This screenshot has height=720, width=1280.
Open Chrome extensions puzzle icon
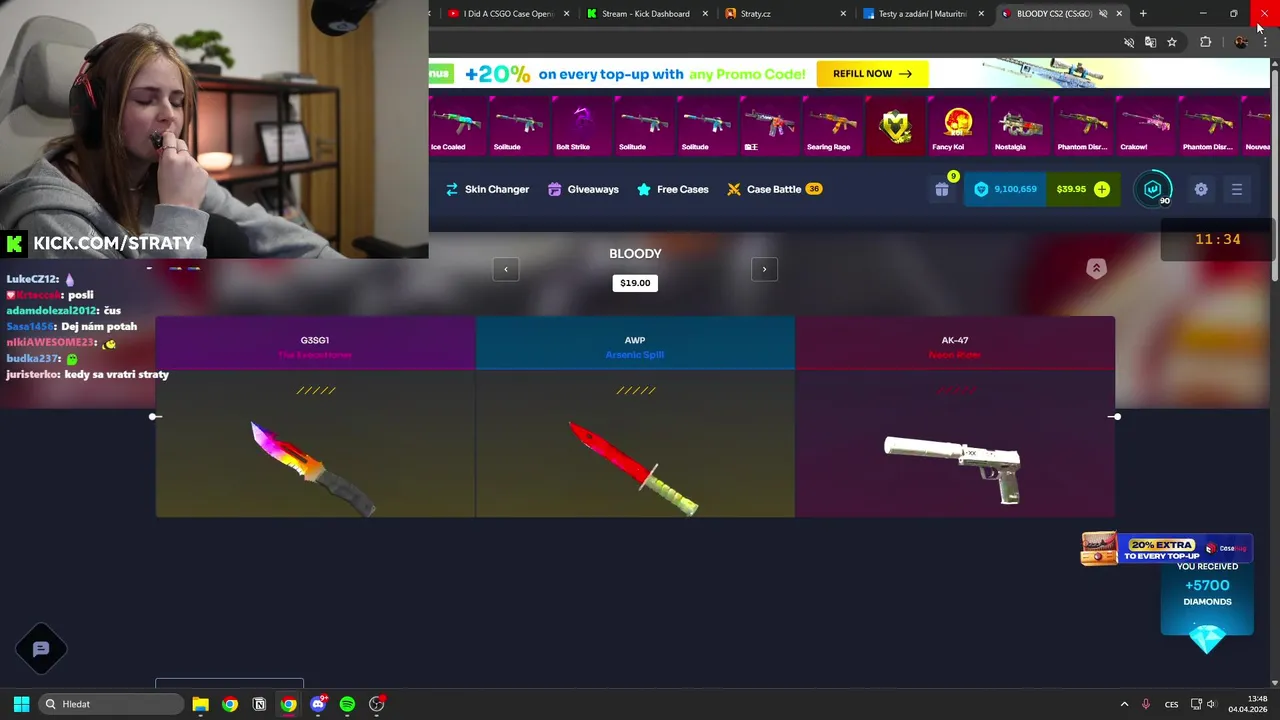click(1205, 42)
